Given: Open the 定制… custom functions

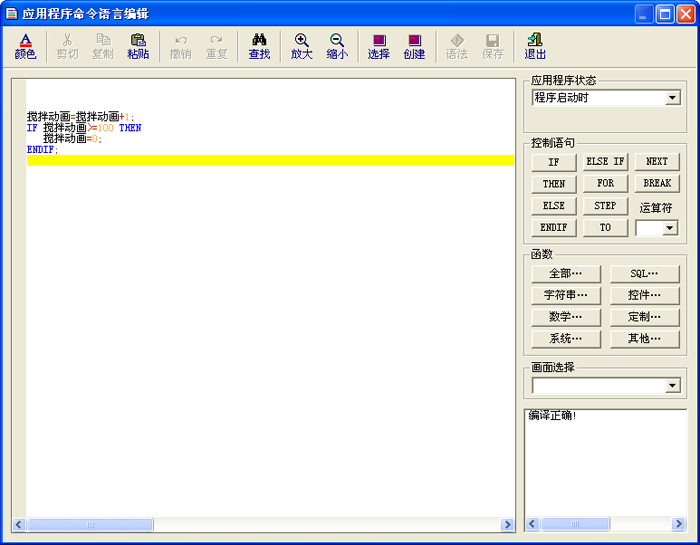Looking at the screenshot, I should [x=645, y=317].
